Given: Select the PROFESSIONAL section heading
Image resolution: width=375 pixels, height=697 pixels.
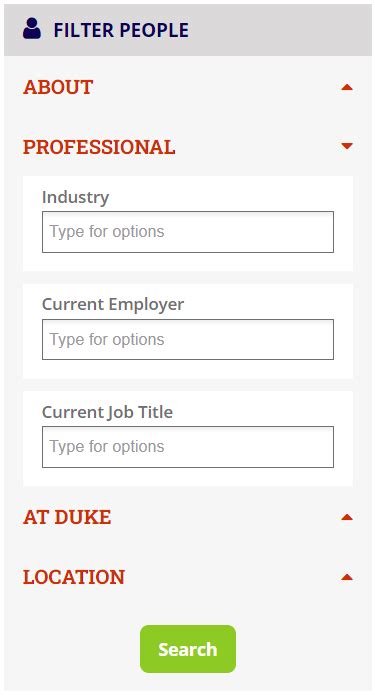Looking at the screenshot, I should (x=99, y=147).
